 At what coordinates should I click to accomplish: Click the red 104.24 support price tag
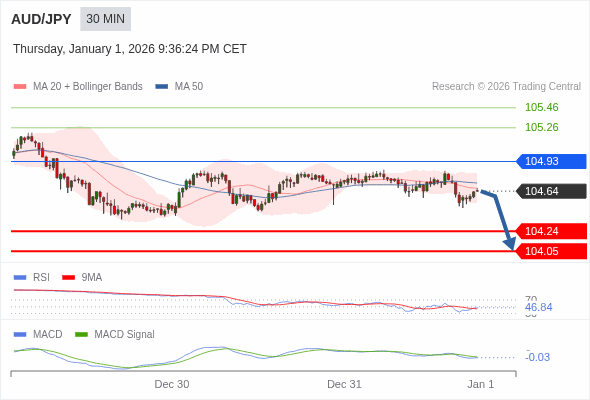click(x=551, y=231)
